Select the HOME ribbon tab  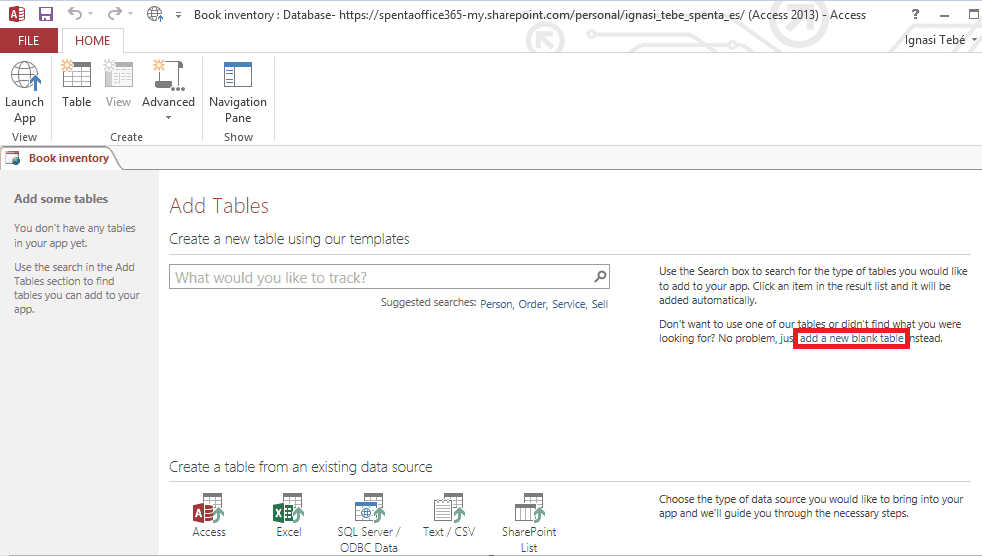point(92,41)
